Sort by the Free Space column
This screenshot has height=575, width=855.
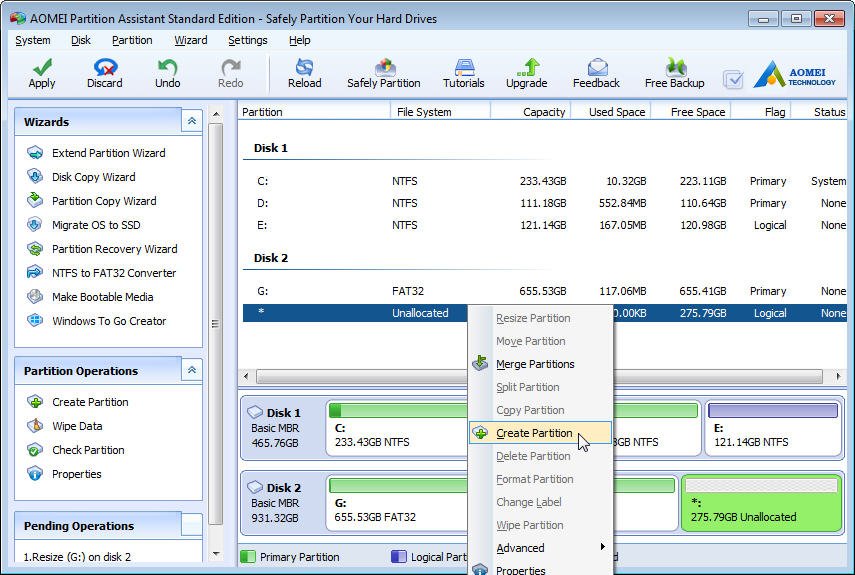pyautogui.click(x=690, y=112)
